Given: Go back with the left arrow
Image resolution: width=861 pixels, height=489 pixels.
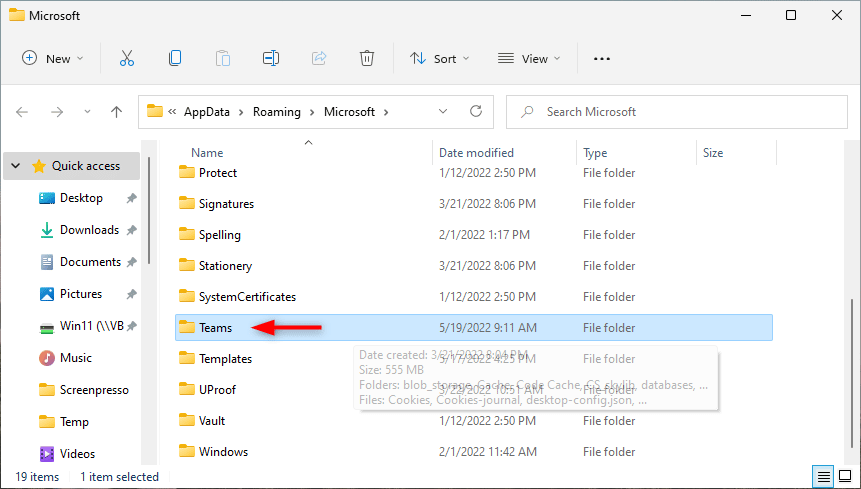Looking at the screenshot, I should (22, 112).
